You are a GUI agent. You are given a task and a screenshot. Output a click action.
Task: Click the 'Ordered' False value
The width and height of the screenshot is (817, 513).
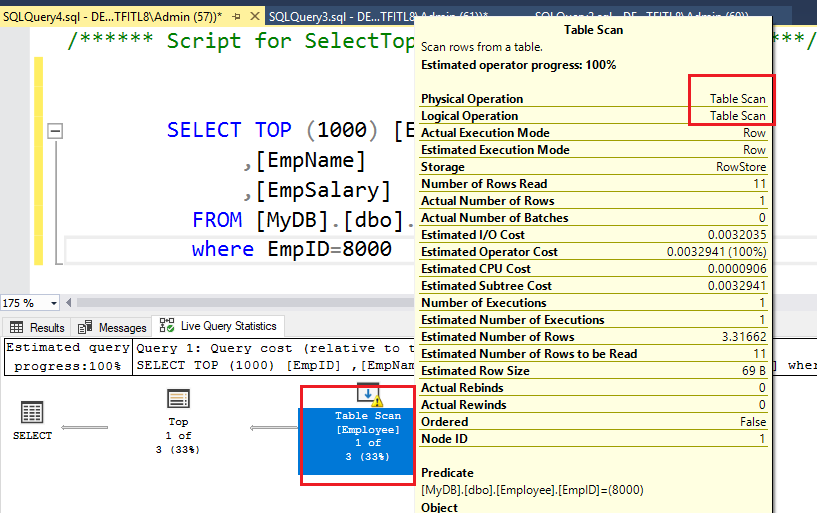(x=753, y=422)
